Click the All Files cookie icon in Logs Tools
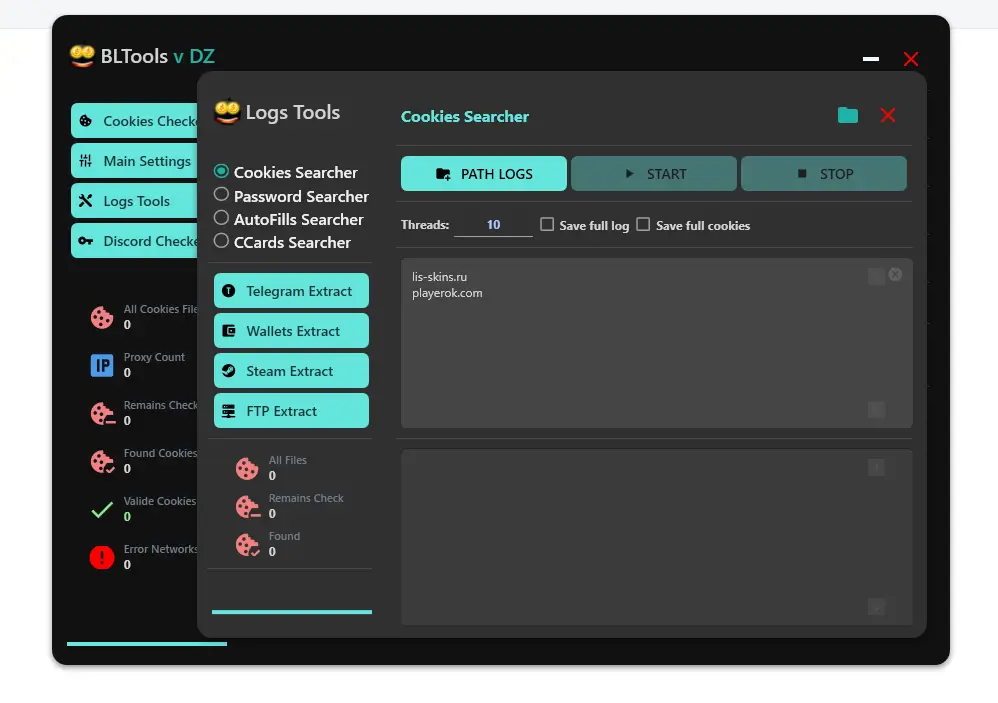Screen dimensions: 998x703 pos(247,467)
